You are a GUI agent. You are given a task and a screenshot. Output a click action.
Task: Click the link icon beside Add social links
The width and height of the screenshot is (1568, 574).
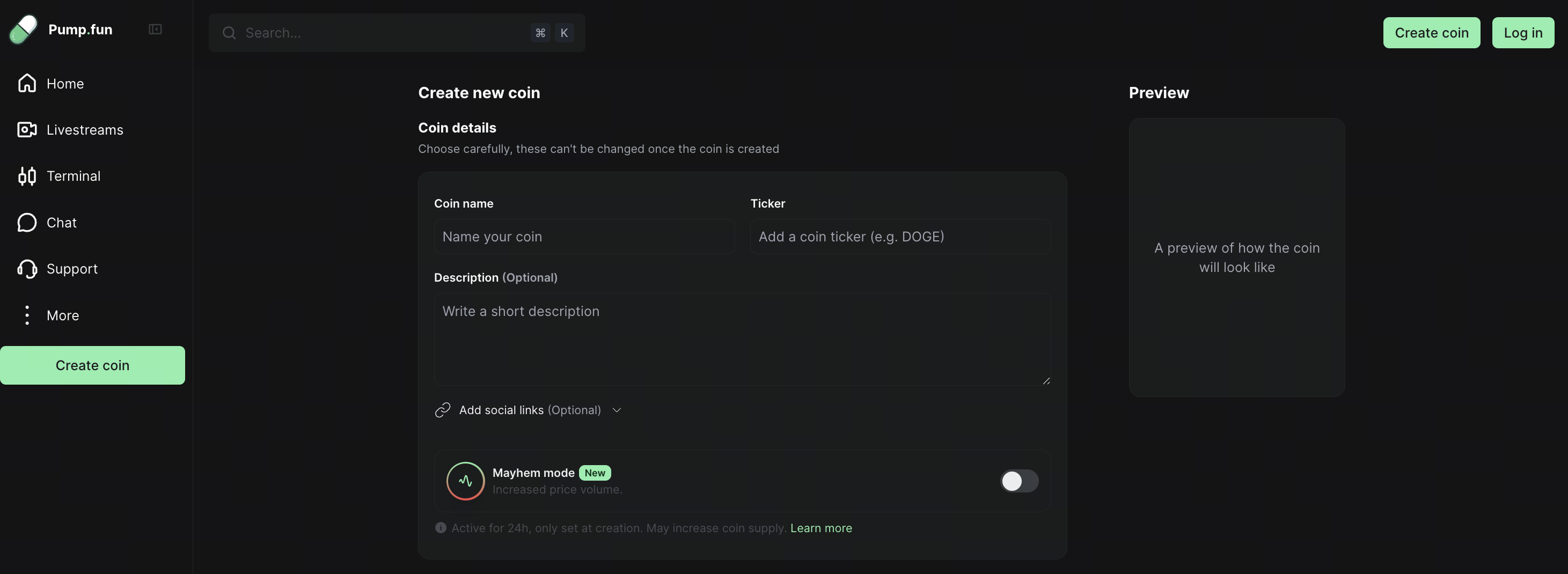point(443,410)
